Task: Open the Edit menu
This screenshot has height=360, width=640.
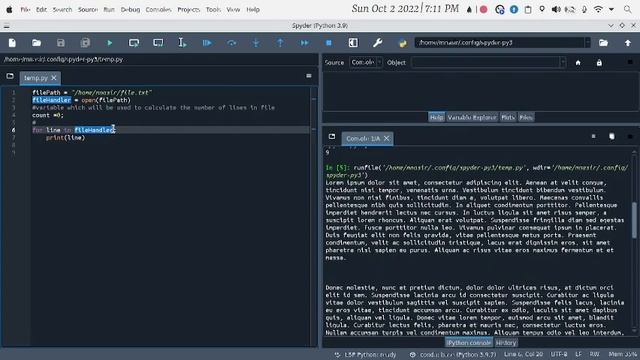Action: pos(41,9)
